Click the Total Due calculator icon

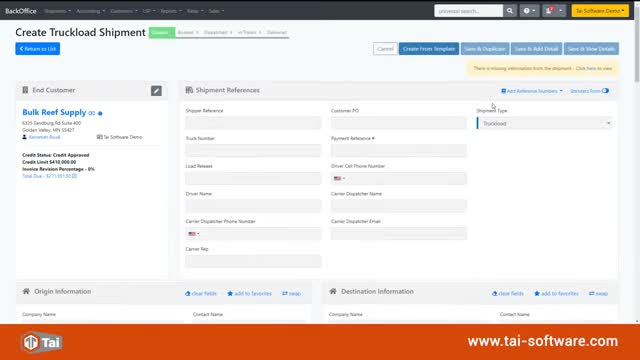[x=74, y=176]
